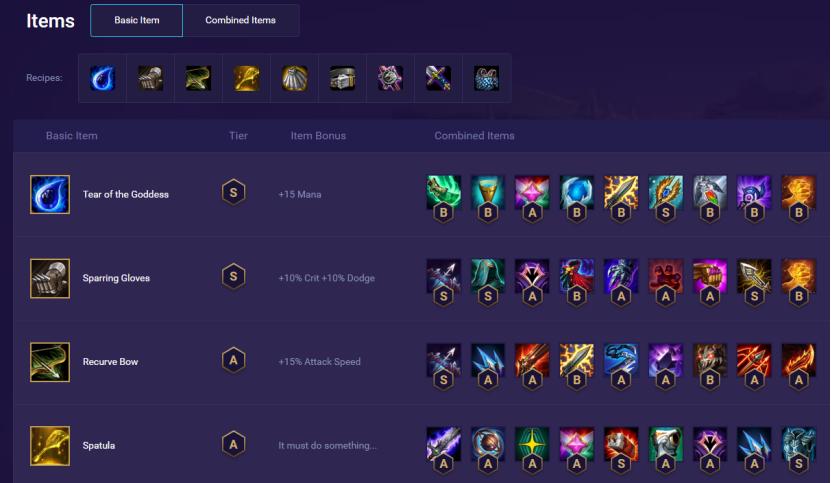Filter recipes by Sparring Gloves icon
Viewport: 831px width, 483px height.
151,78
